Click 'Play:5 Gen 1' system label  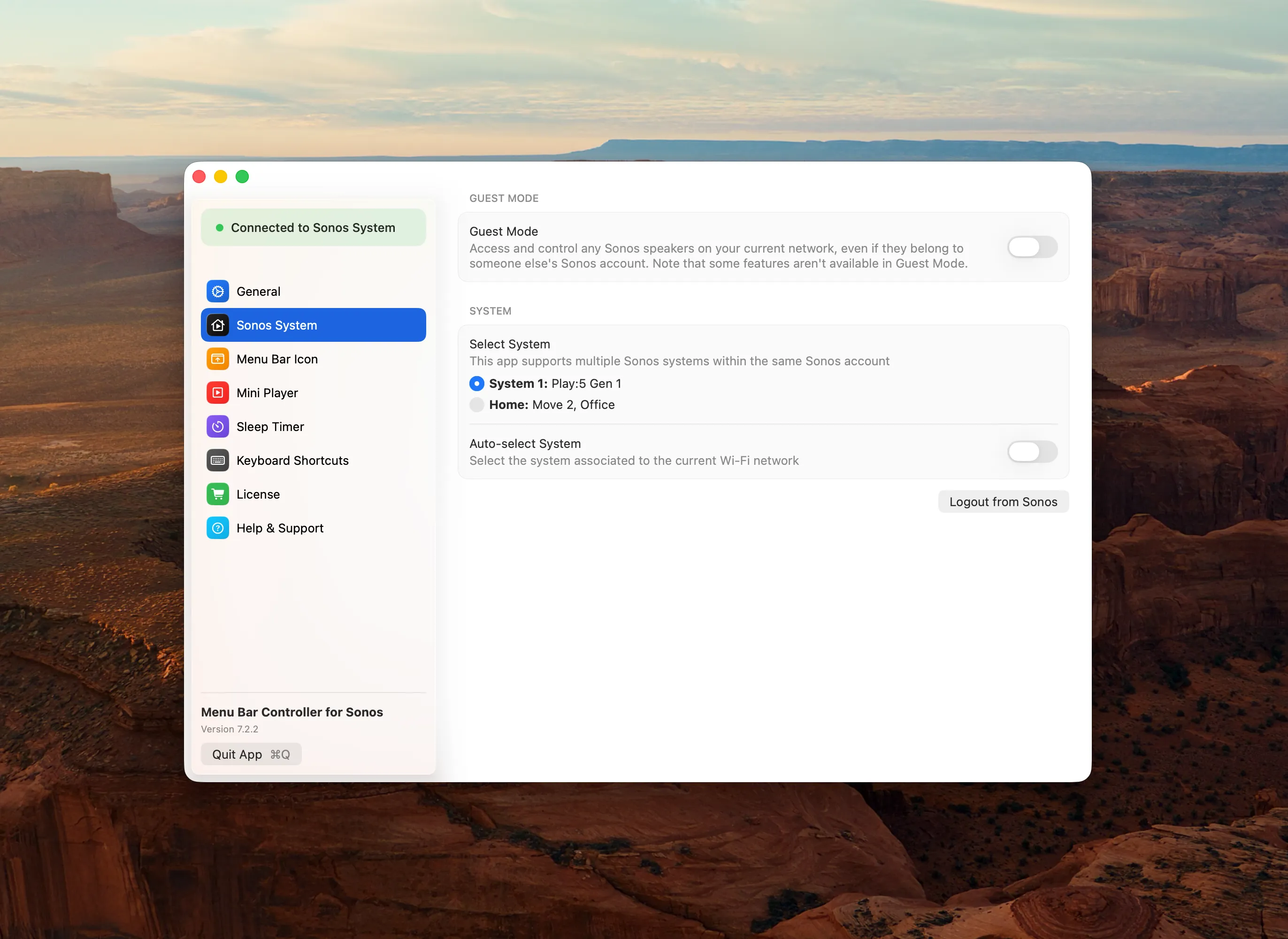586,384
